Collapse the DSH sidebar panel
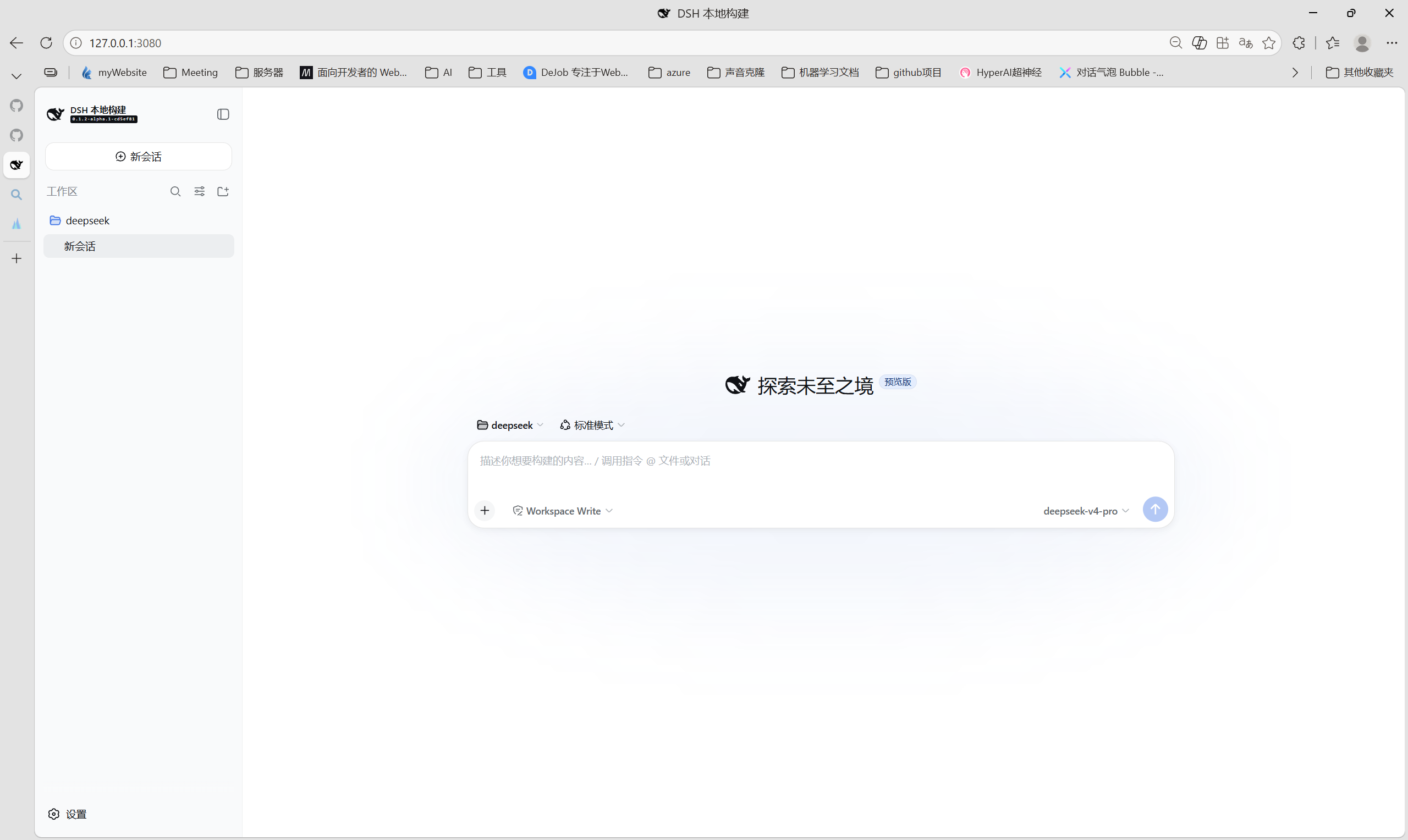Screen dimensions: 1408x840 coord(223,114)
